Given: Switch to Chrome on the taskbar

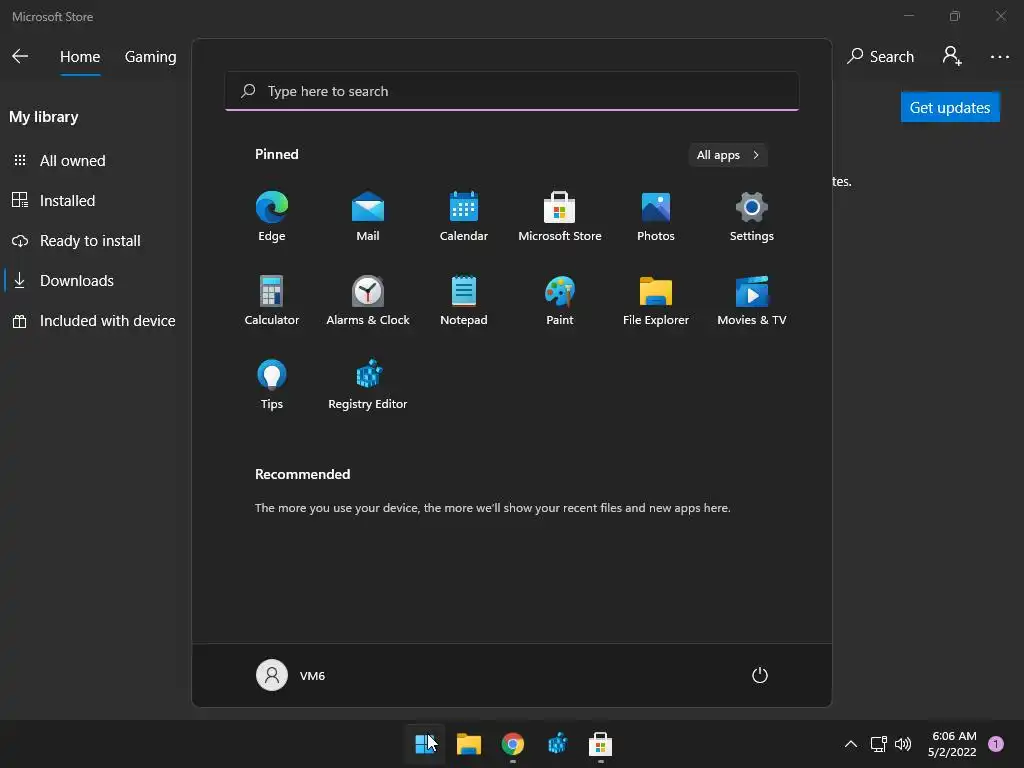Looking at the screenshot, I should (x=513, y=744).
